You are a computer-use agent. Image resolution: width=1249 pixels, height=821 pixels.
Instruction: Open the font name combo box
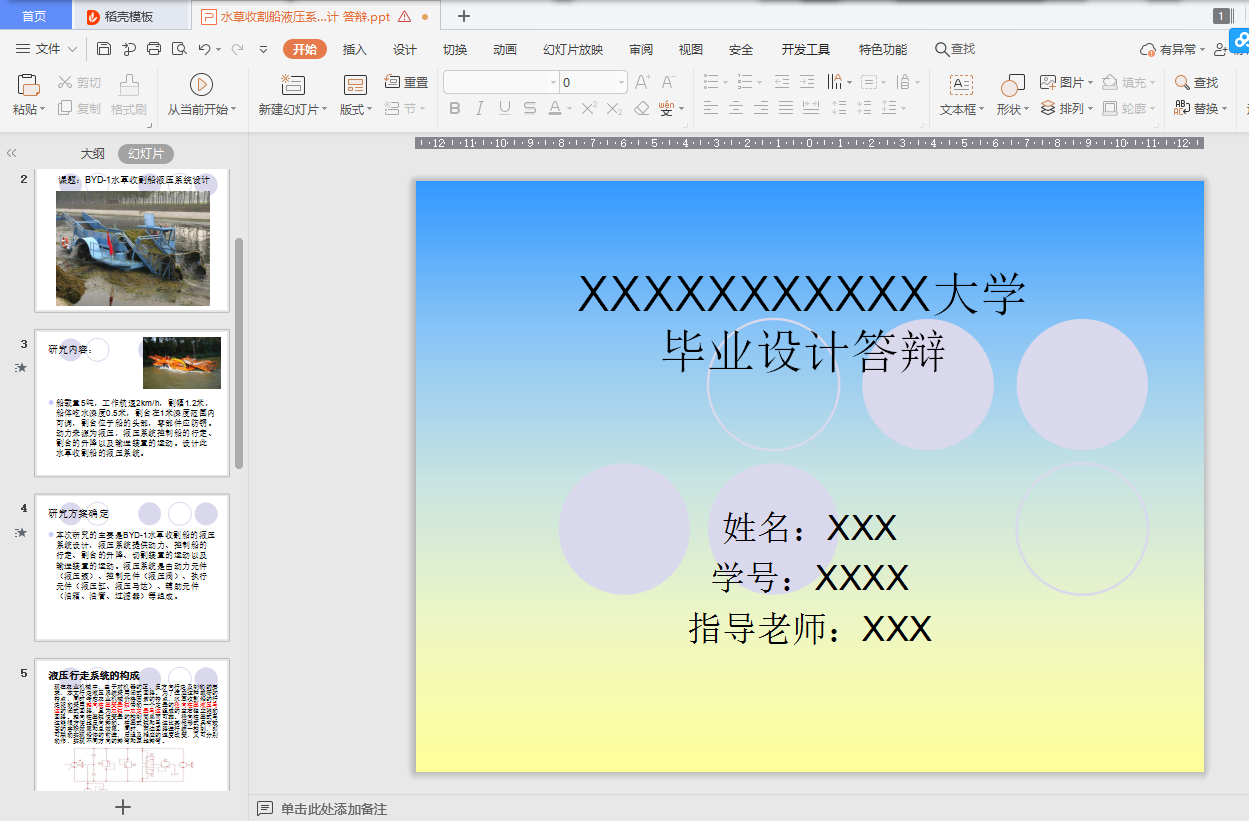(x=501, y=82)
